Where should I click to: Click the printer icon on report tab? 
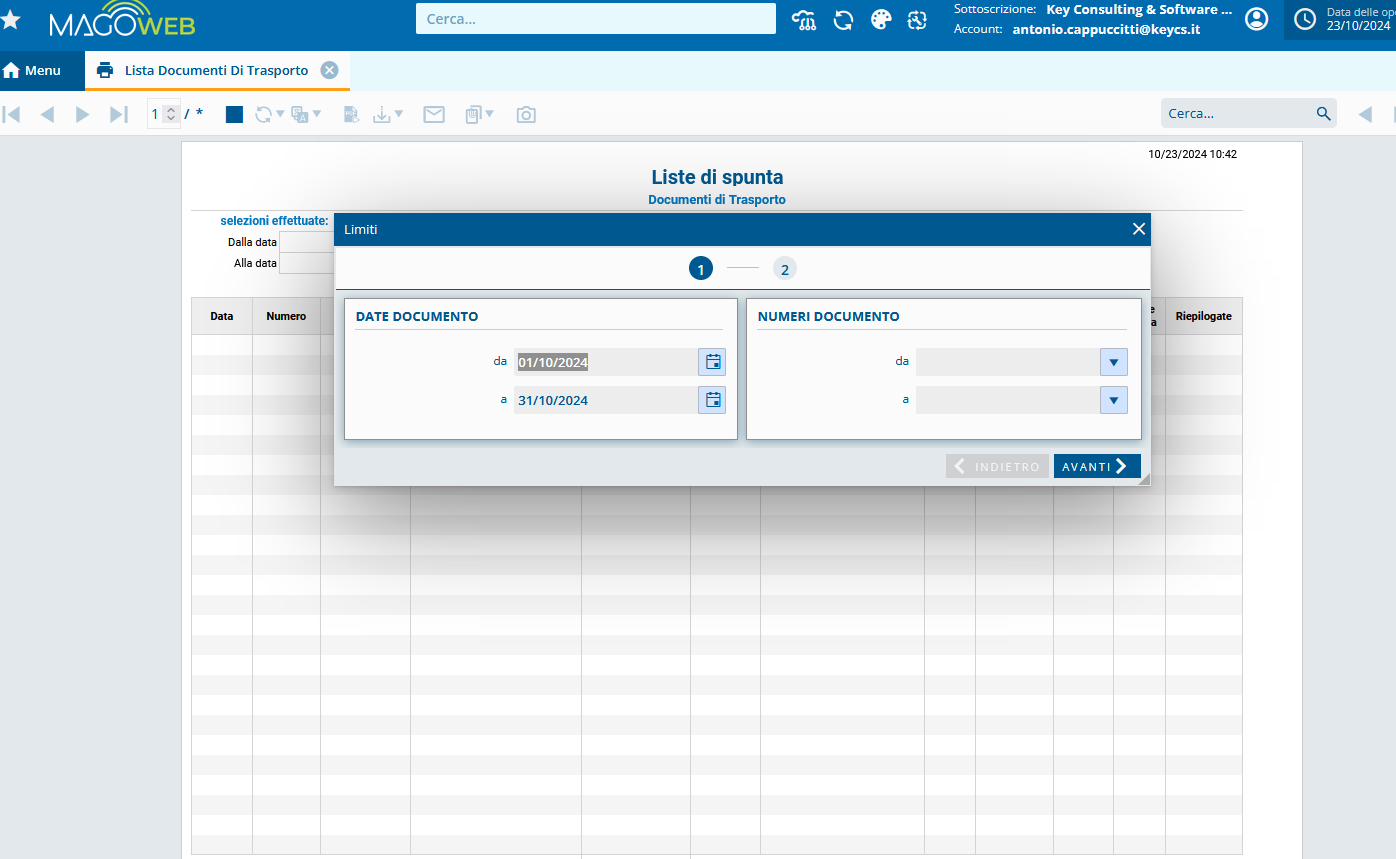tap(105, 70)
